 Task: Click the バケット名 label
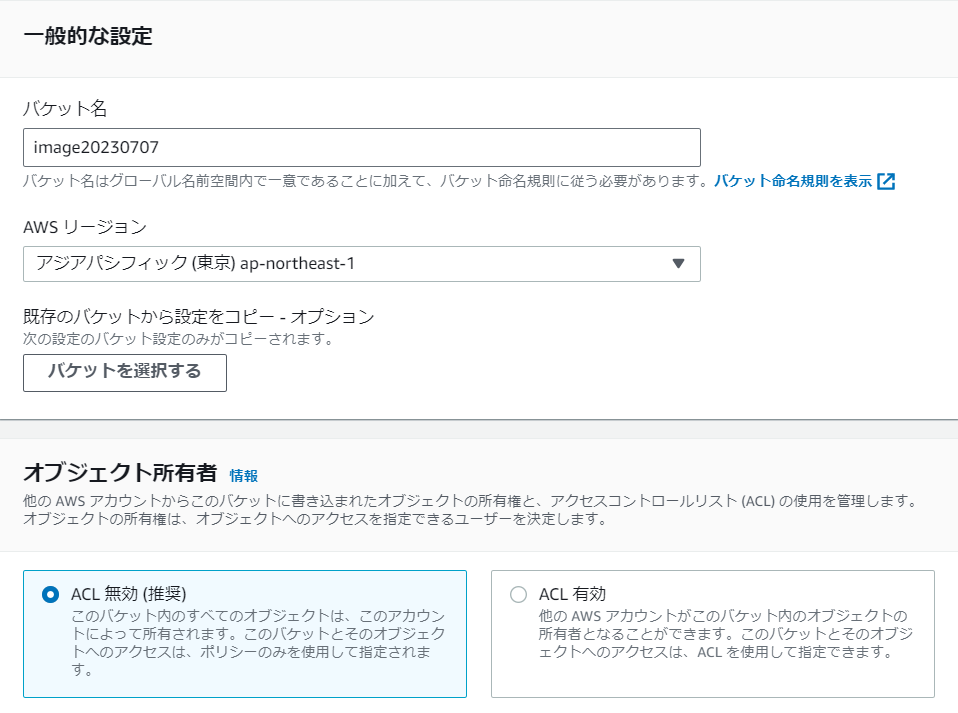pos(65,109)
